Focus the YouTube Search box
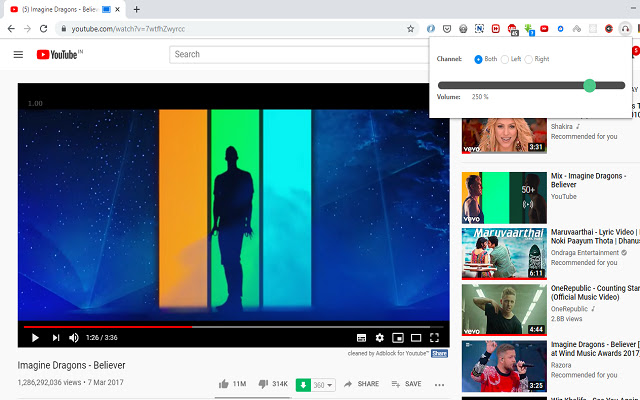This screenshot has width=640, height=400. click(299, 54)
